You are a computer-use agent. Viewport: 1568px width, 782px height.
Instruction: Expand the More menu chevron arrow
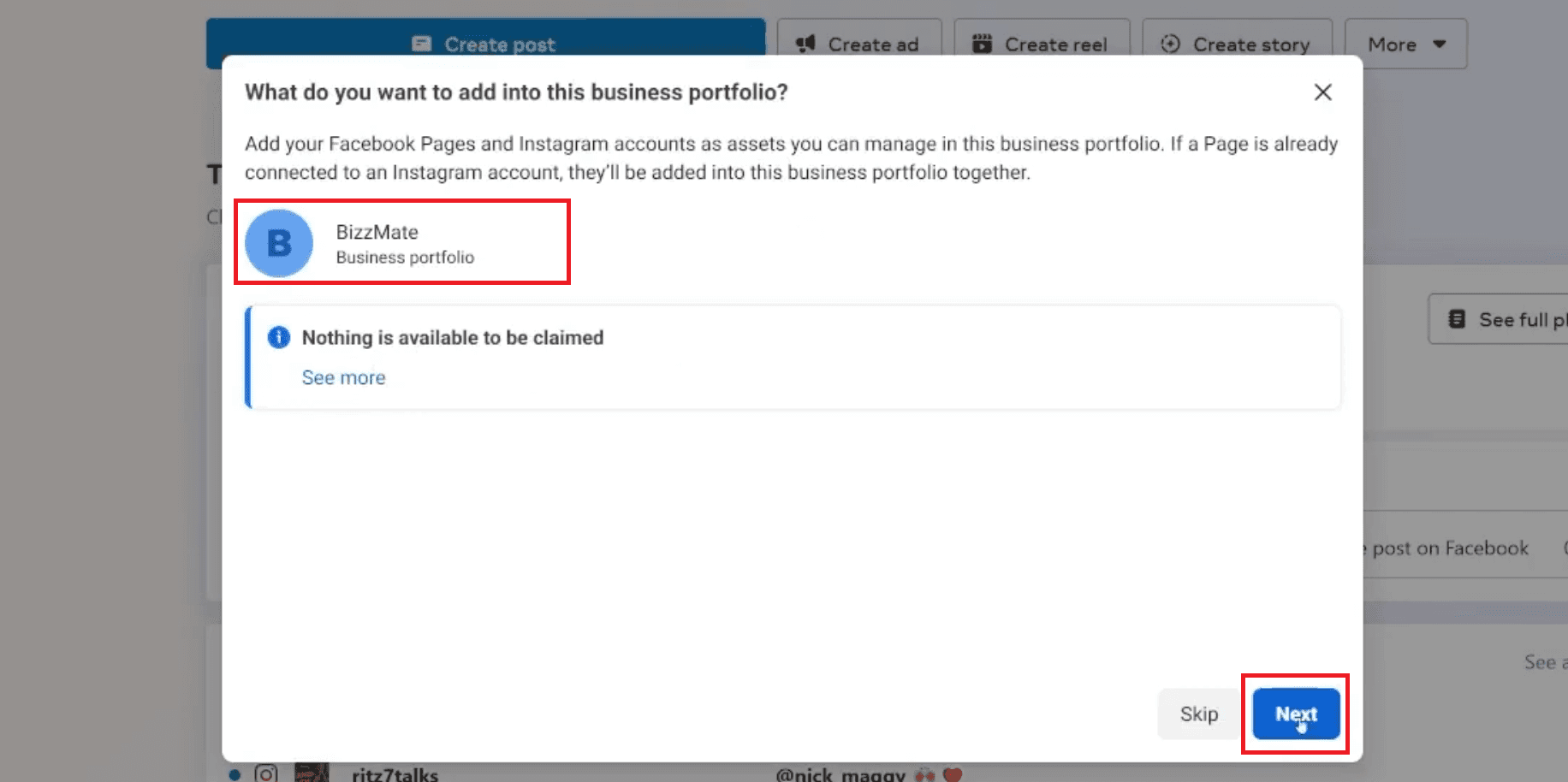[1439, 44]
